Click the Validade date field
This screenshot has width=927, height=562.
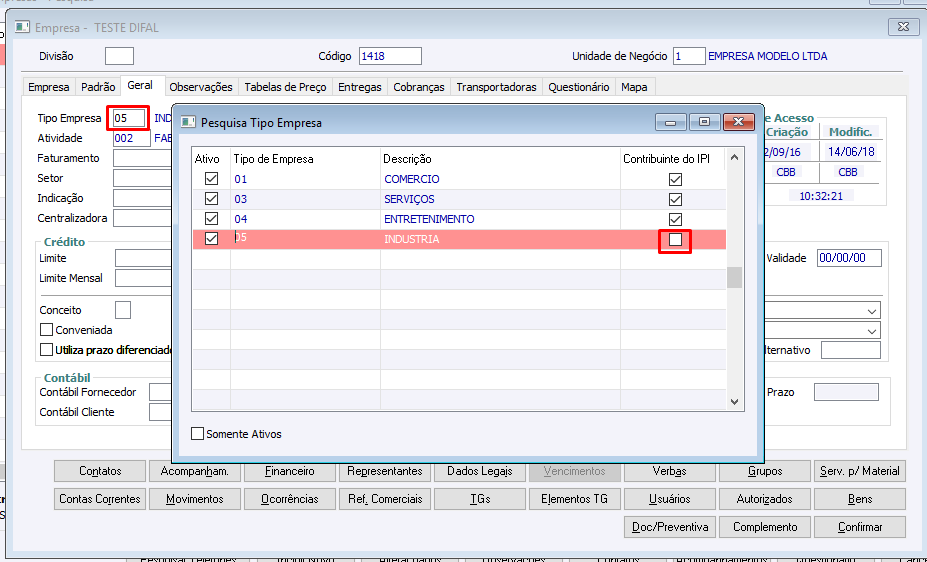pos(849,258)
